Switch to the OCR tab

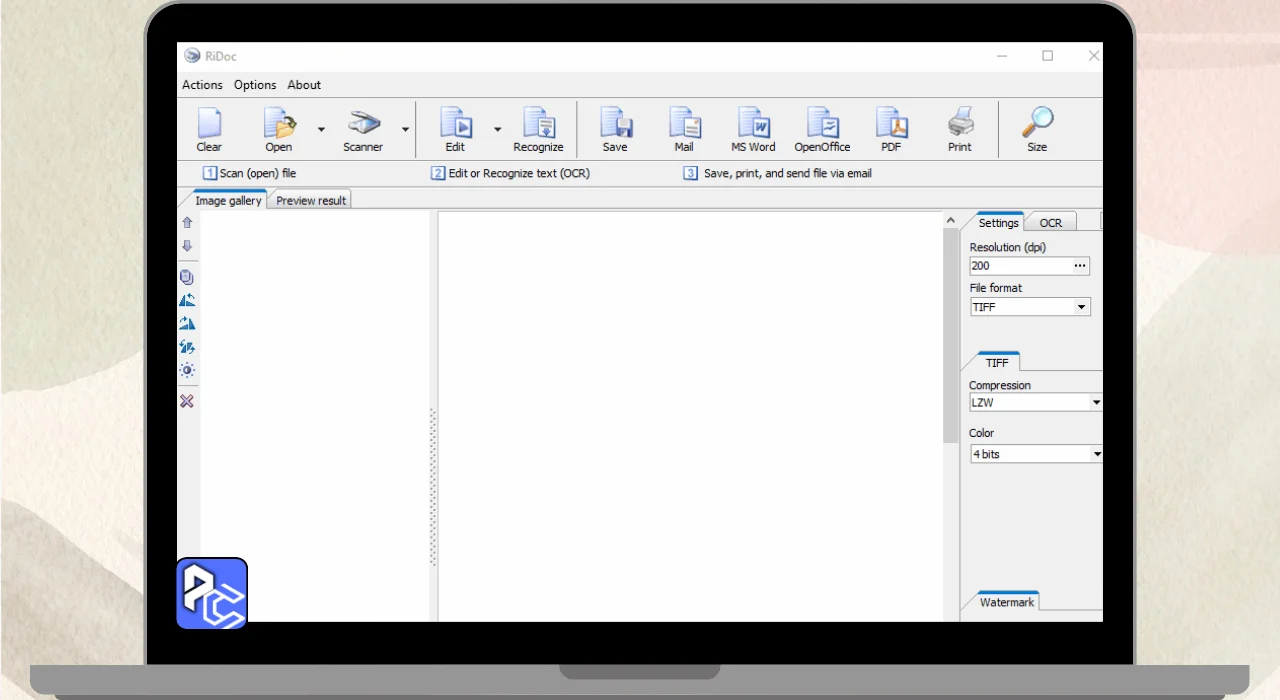1050,223
